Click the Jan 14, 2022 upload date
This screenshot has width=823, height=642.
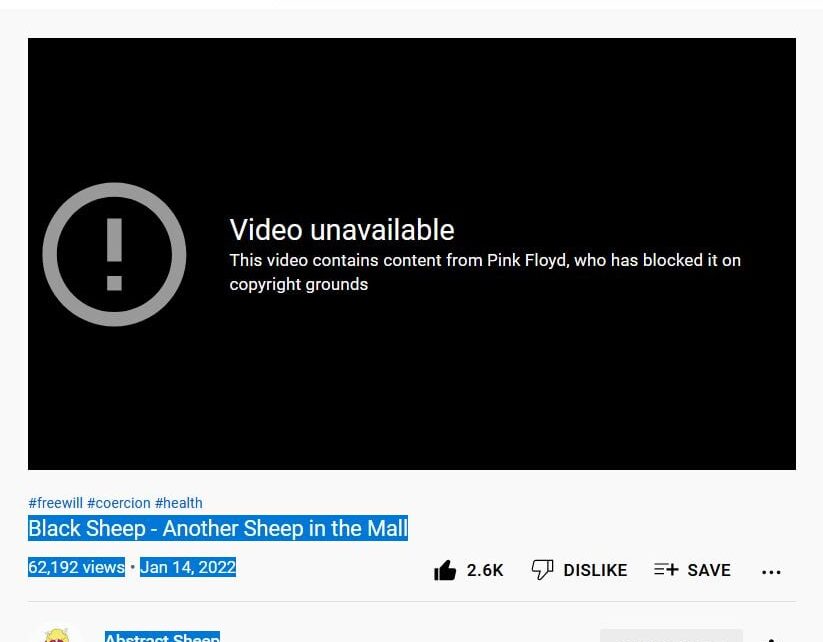coord(188,567)
